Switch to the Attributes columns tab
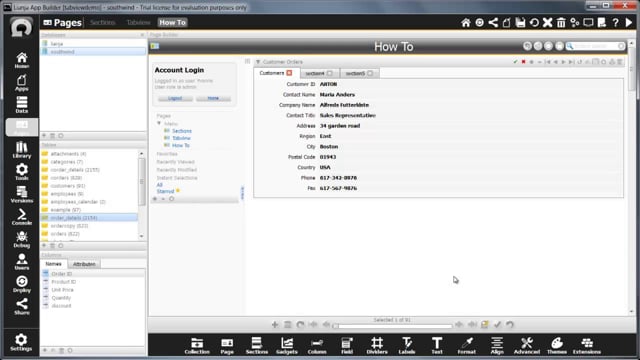Image resolution: width=640 pixels, height=360 pixels. pos(84,264)
